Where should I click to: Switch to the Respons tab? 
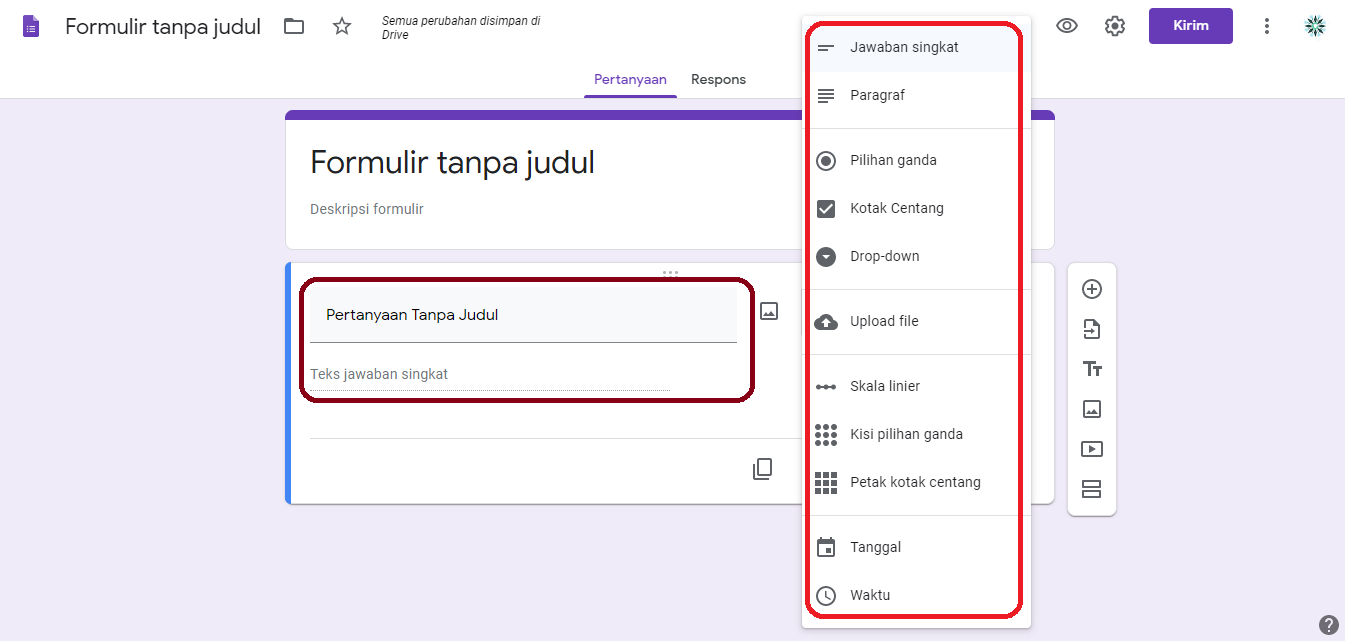[717, 79]
